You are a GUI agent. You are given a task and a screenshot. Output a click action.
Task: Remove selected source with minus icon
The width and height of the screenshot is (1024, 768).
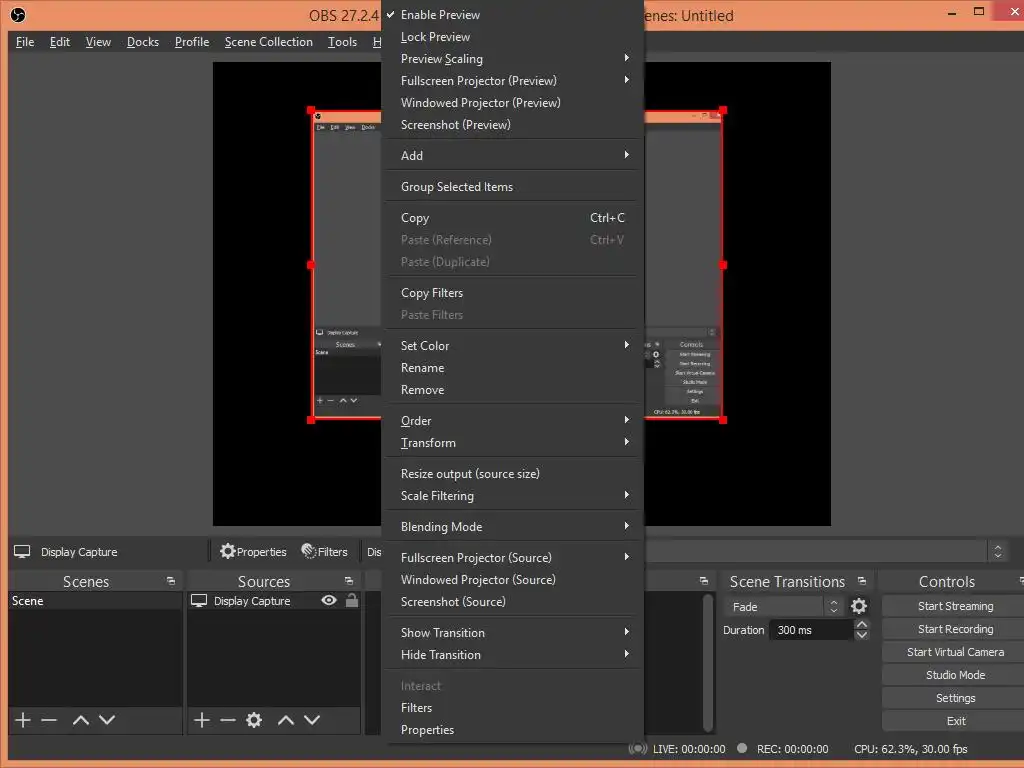(227, 720)
